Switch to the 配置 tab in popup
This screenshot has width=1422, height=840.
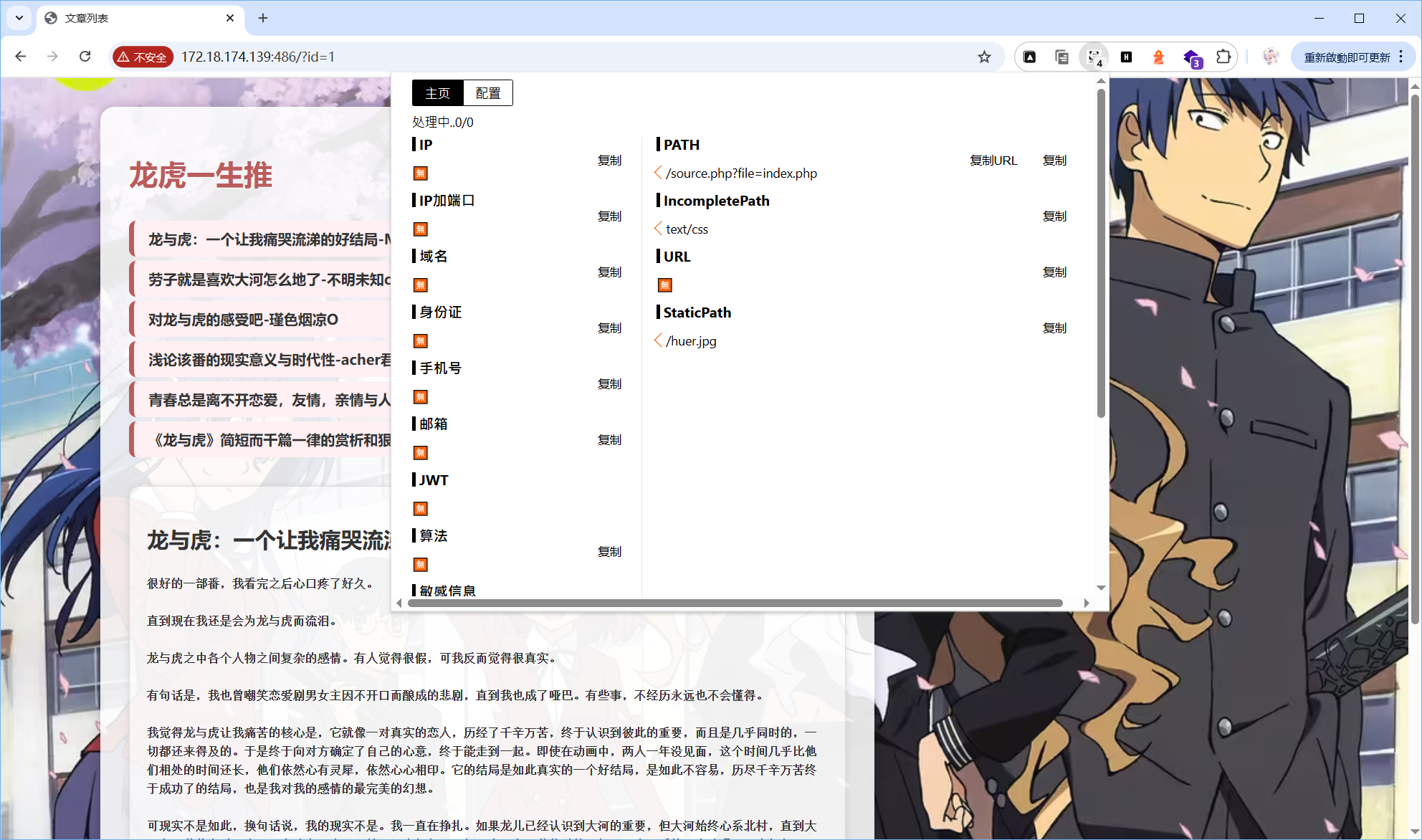[488, 93]
